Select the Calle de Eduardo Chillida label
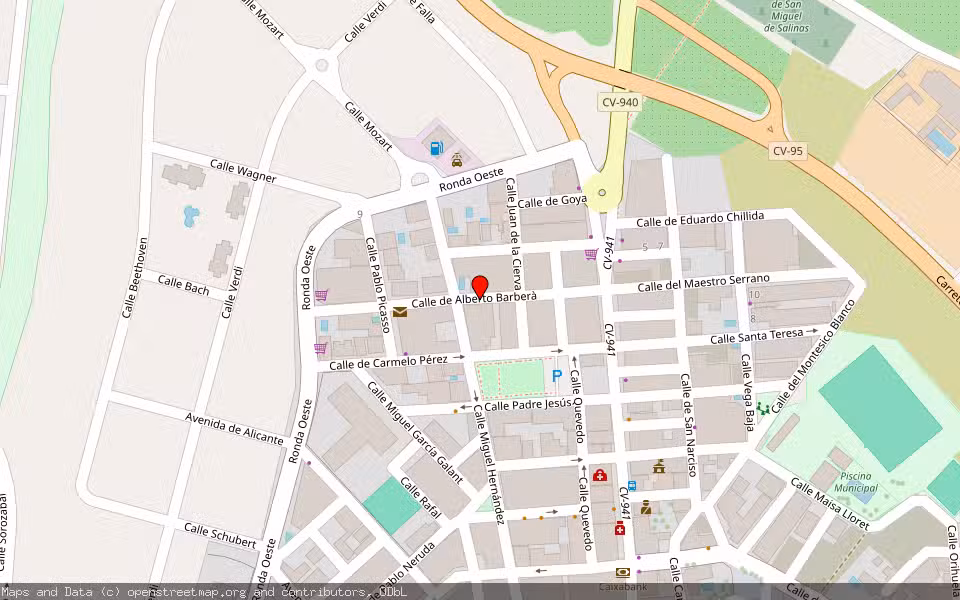The image size is (960, 600). tap(700, 219)
